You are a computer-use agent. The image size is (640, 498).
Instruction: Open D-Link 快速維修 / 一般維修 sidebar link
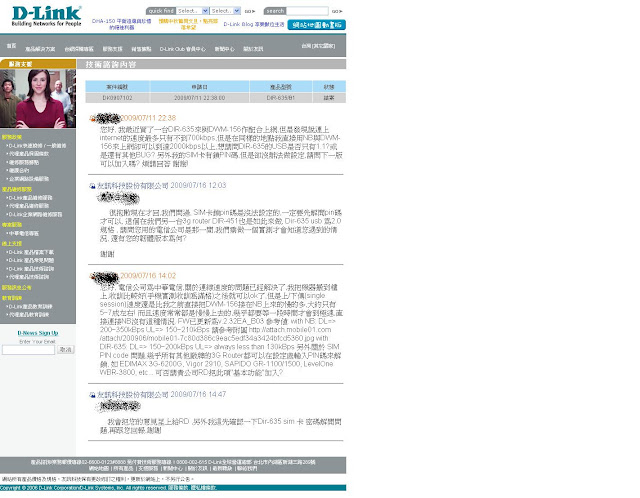click(x=37, y=146)
